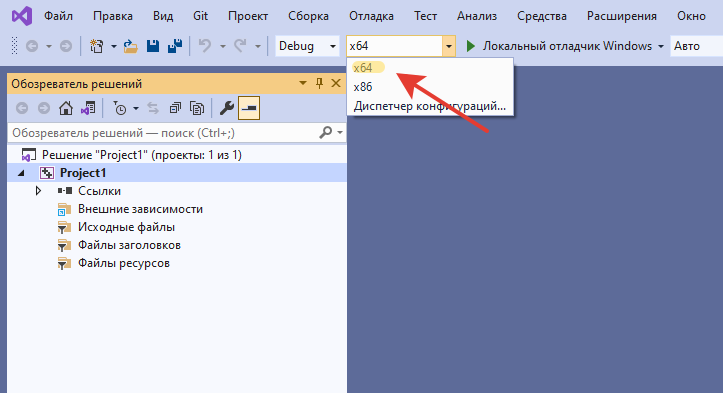This screenshot has height=393, width=723.
Task: Open Properties wrench icon in Solution Explorer
Action: click(x=226, y=108)
